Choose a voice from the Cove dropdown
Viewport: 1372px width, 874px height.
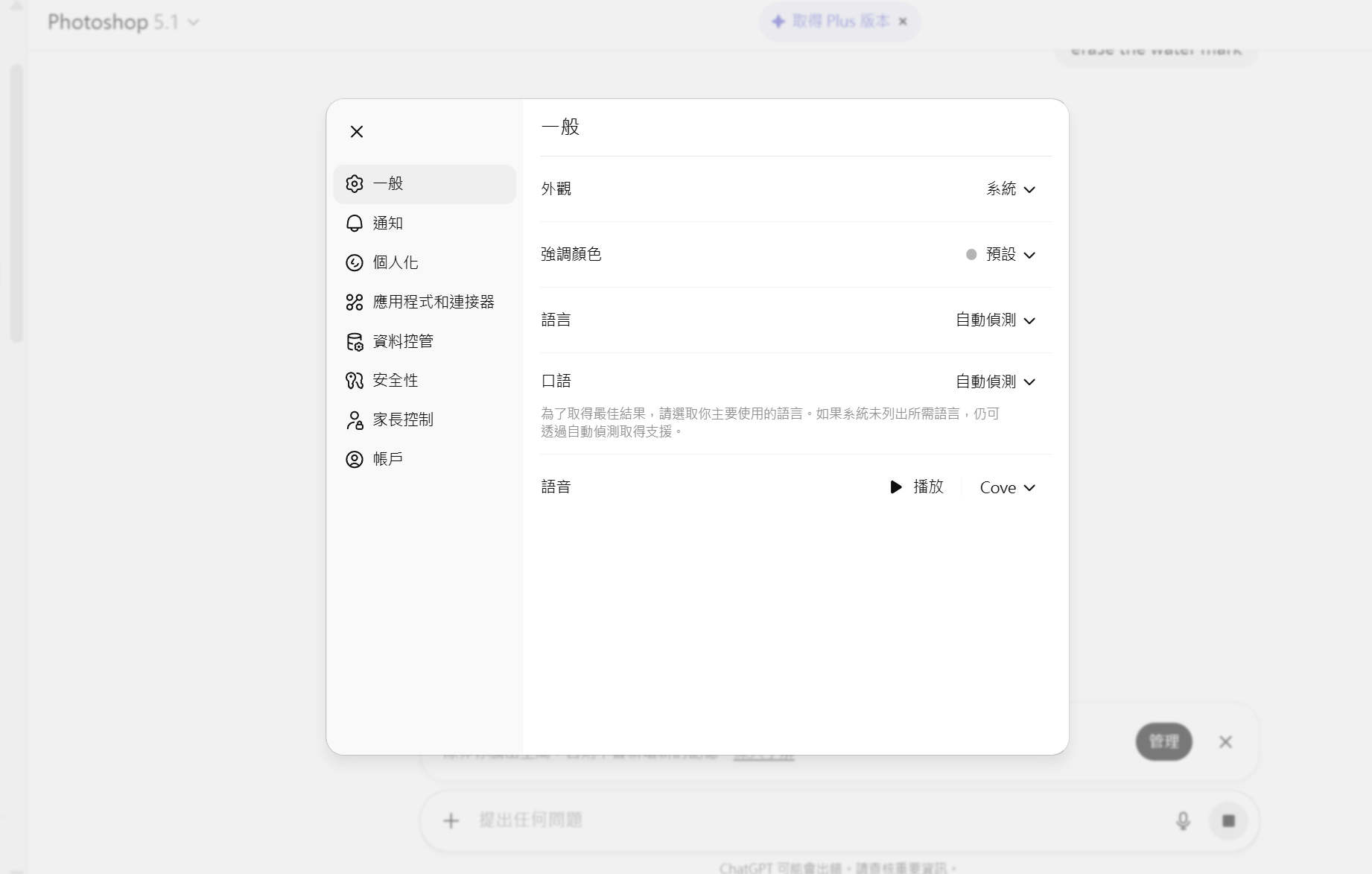(1007, 488)
